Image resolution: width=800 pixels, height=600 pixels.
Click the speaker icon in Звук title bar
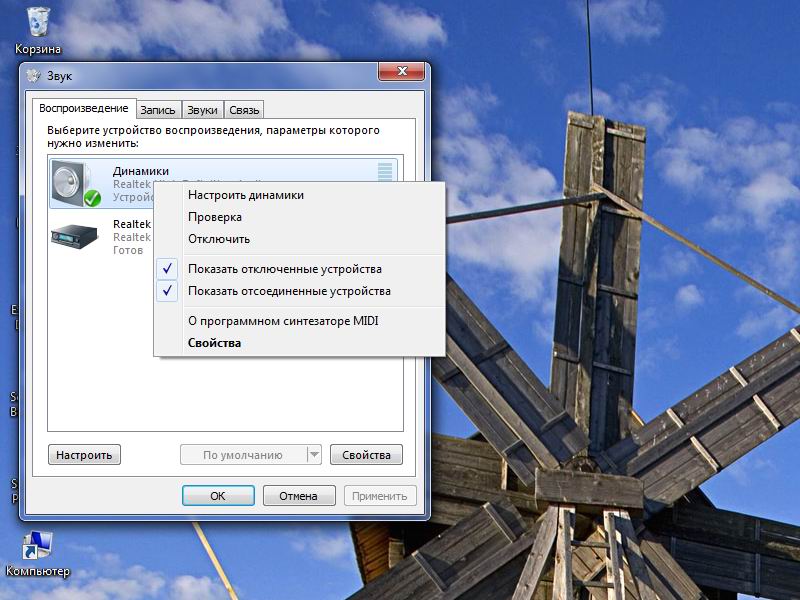[33, 76]
